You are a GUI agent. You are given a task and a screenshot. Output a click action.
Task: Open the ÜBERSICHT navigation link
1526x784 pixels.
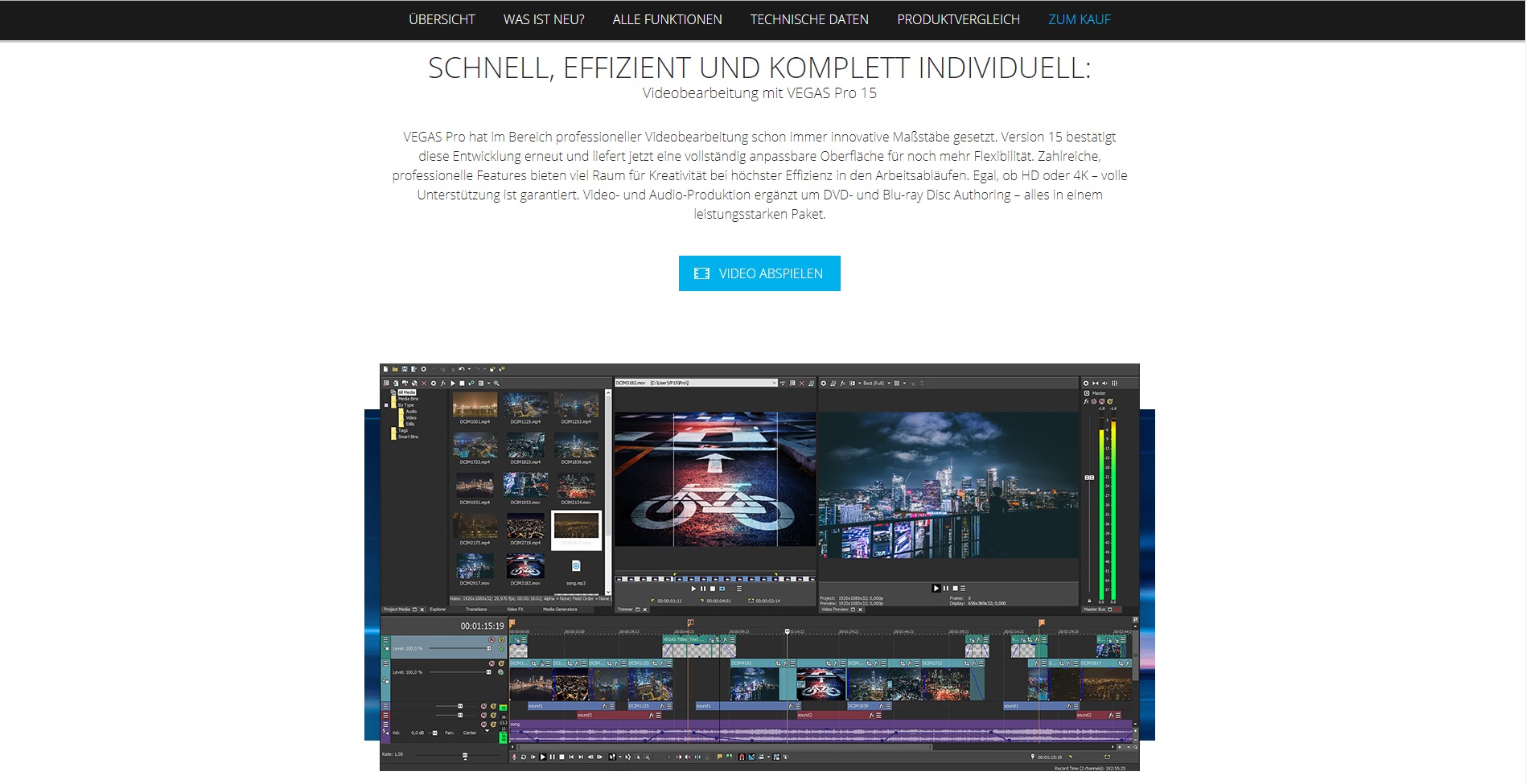coord(442,19)
